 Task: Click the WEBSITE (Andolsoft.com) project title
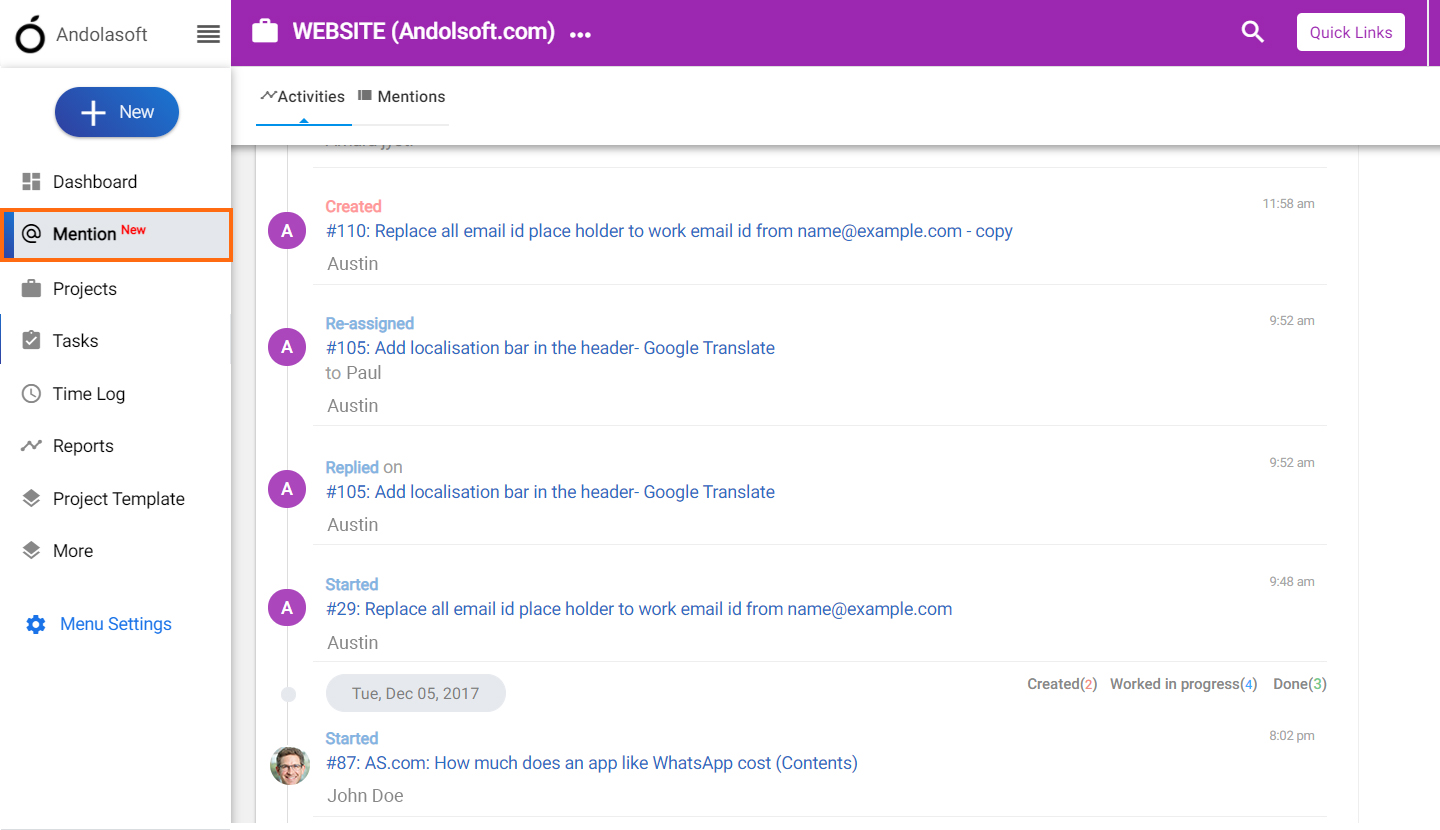pyautogui.click(x=424, y=32)
